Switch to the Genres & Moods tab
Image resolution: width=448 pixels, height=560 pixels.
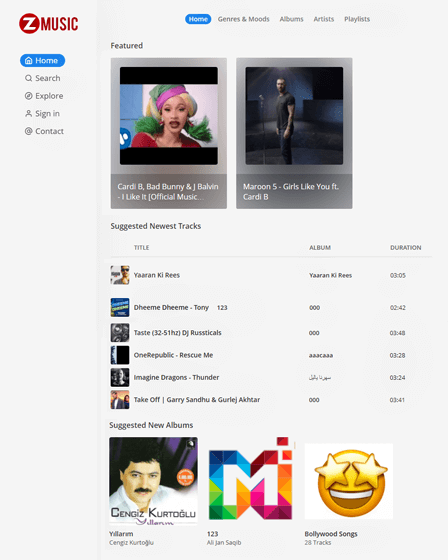(244, 19)
